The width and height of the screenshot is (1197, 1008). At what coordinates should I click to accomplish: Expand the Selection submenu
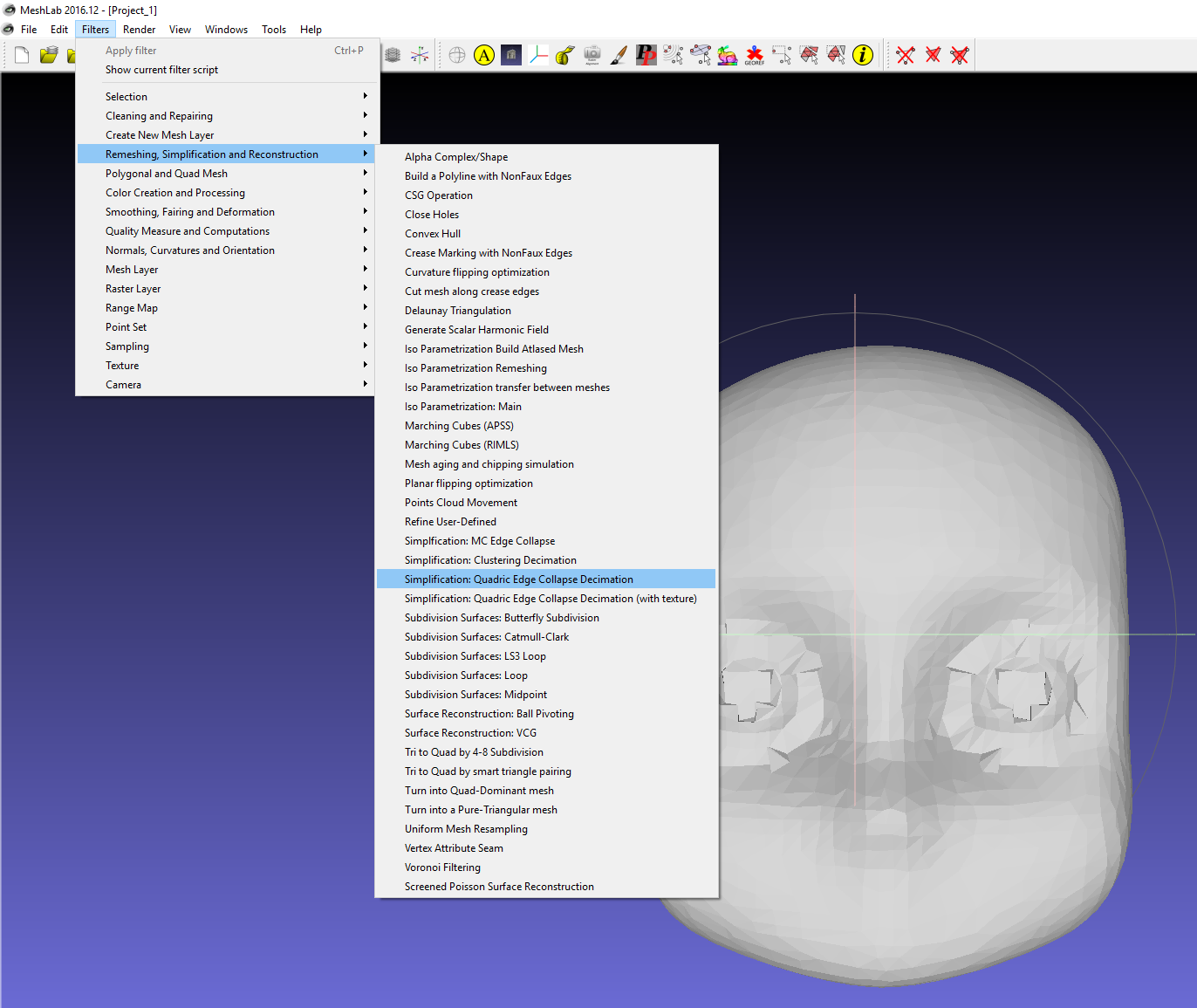[x=226, y=97]
